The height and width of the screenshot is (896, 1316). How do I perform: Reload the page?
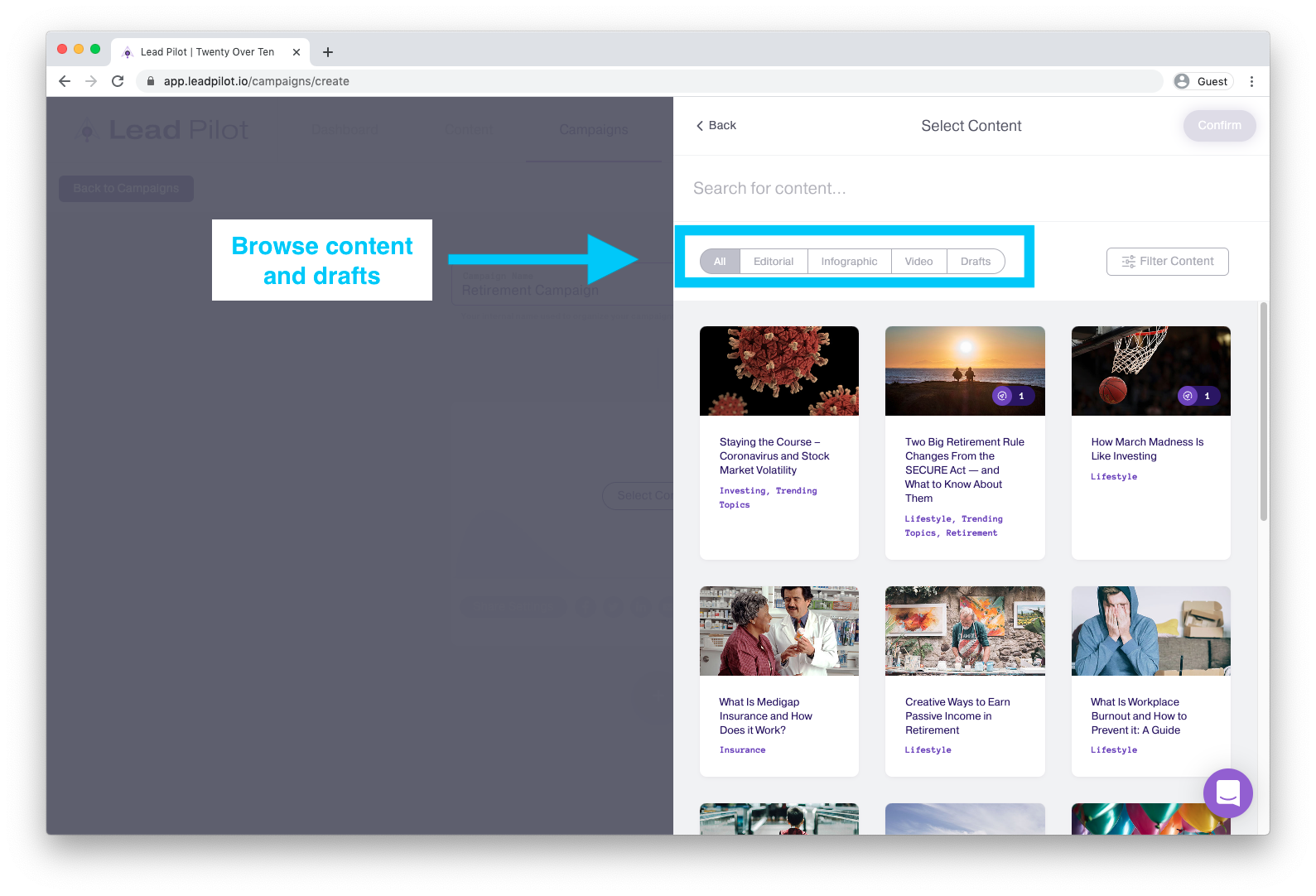coord(118,81)
